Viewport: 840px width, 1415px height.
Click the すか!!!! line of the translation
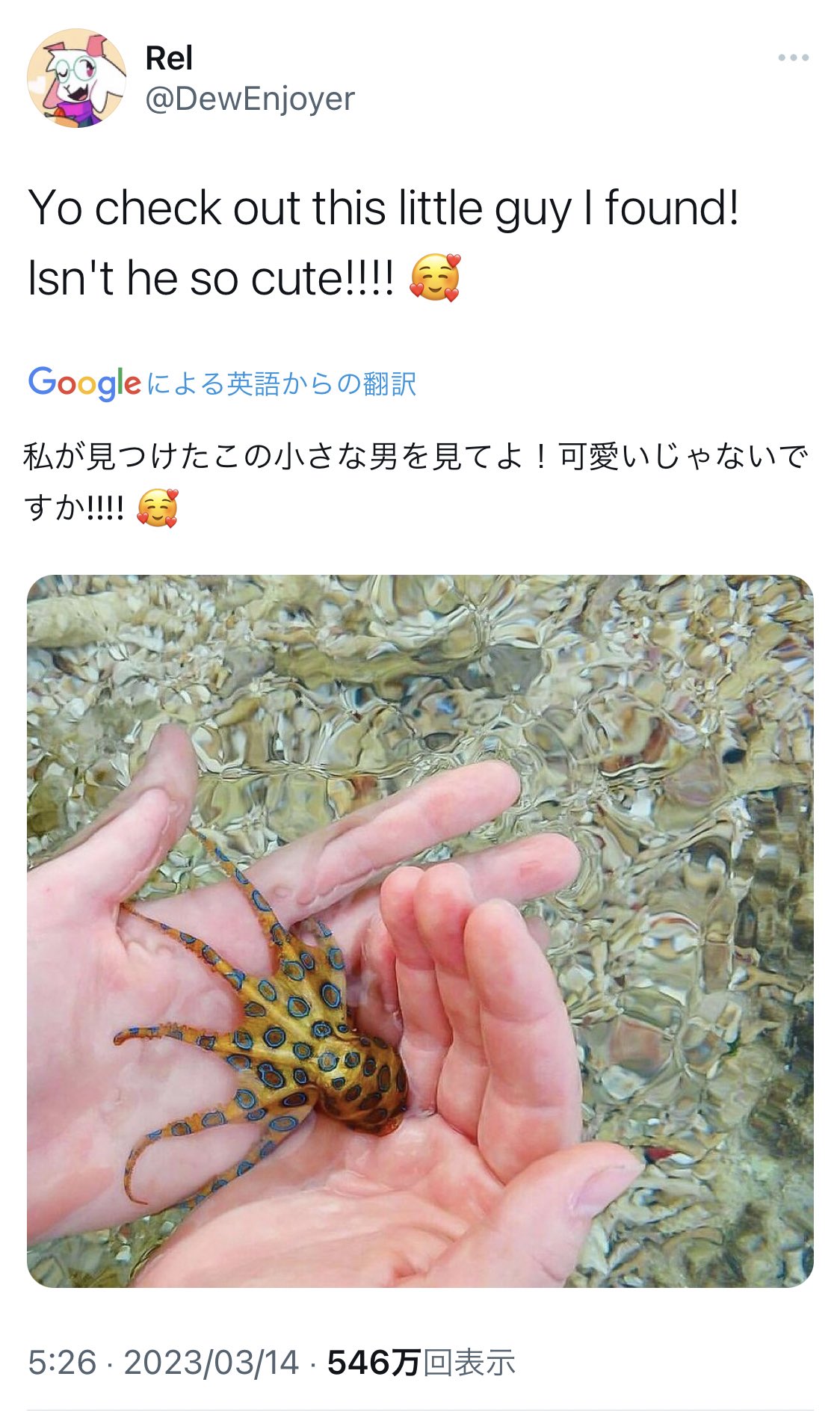click(74, 509)
